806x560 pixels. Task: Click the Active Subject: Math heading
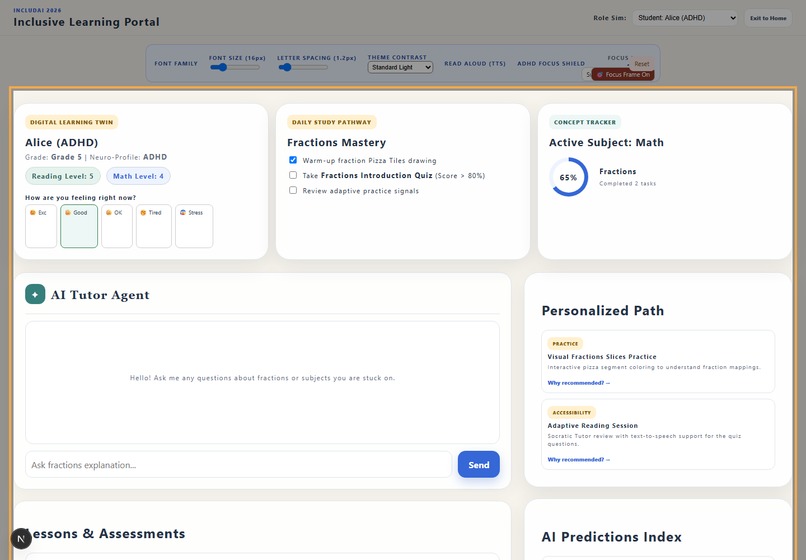[x=606, y=142]
